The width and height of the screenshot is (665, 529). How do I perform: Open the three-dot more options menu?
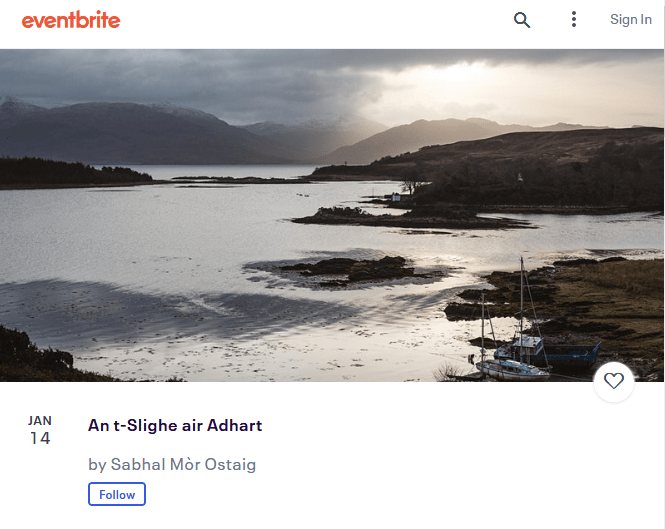[573, 20]
